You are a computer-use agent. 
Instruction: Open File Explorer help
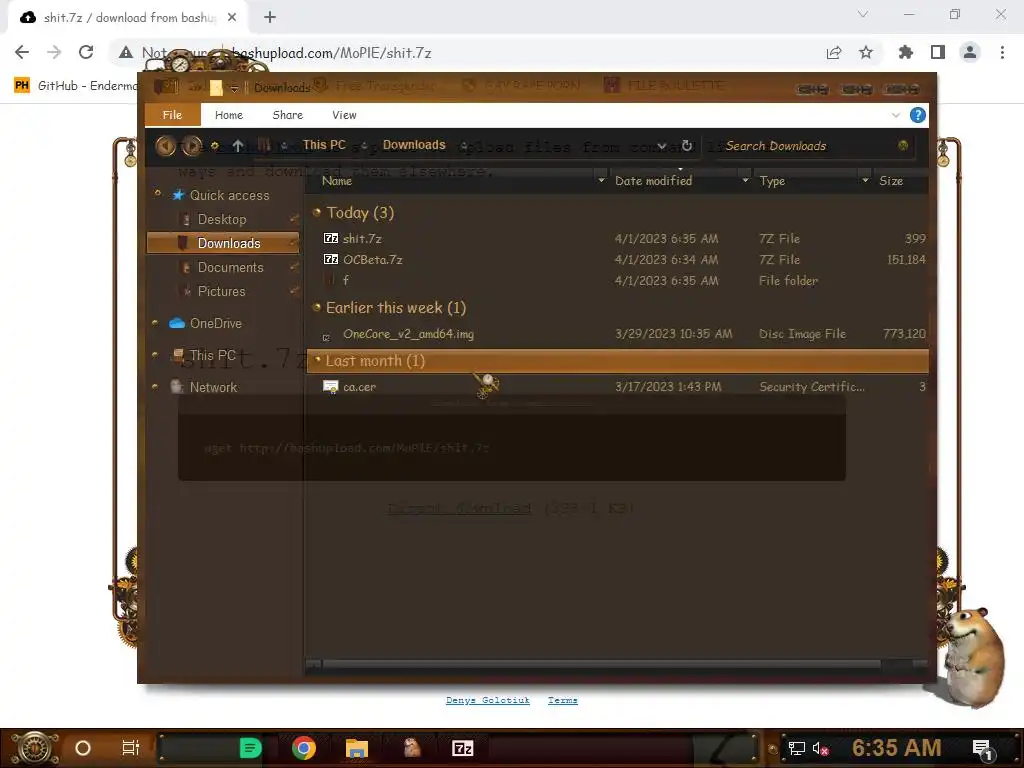(x=918, y=116)
